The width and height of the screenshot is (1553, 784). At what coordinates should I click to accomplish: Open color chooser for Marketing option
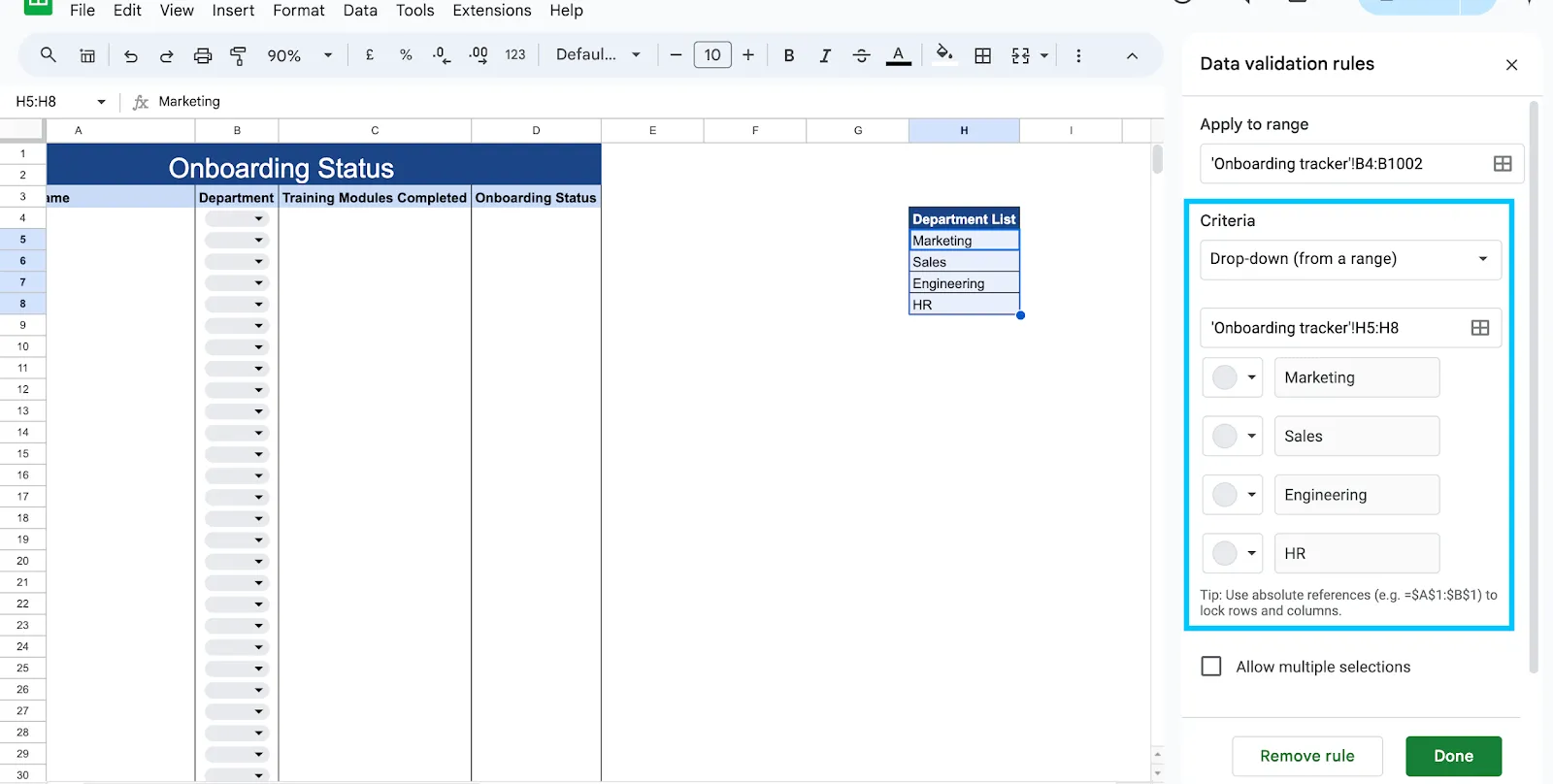point(1233,377)
